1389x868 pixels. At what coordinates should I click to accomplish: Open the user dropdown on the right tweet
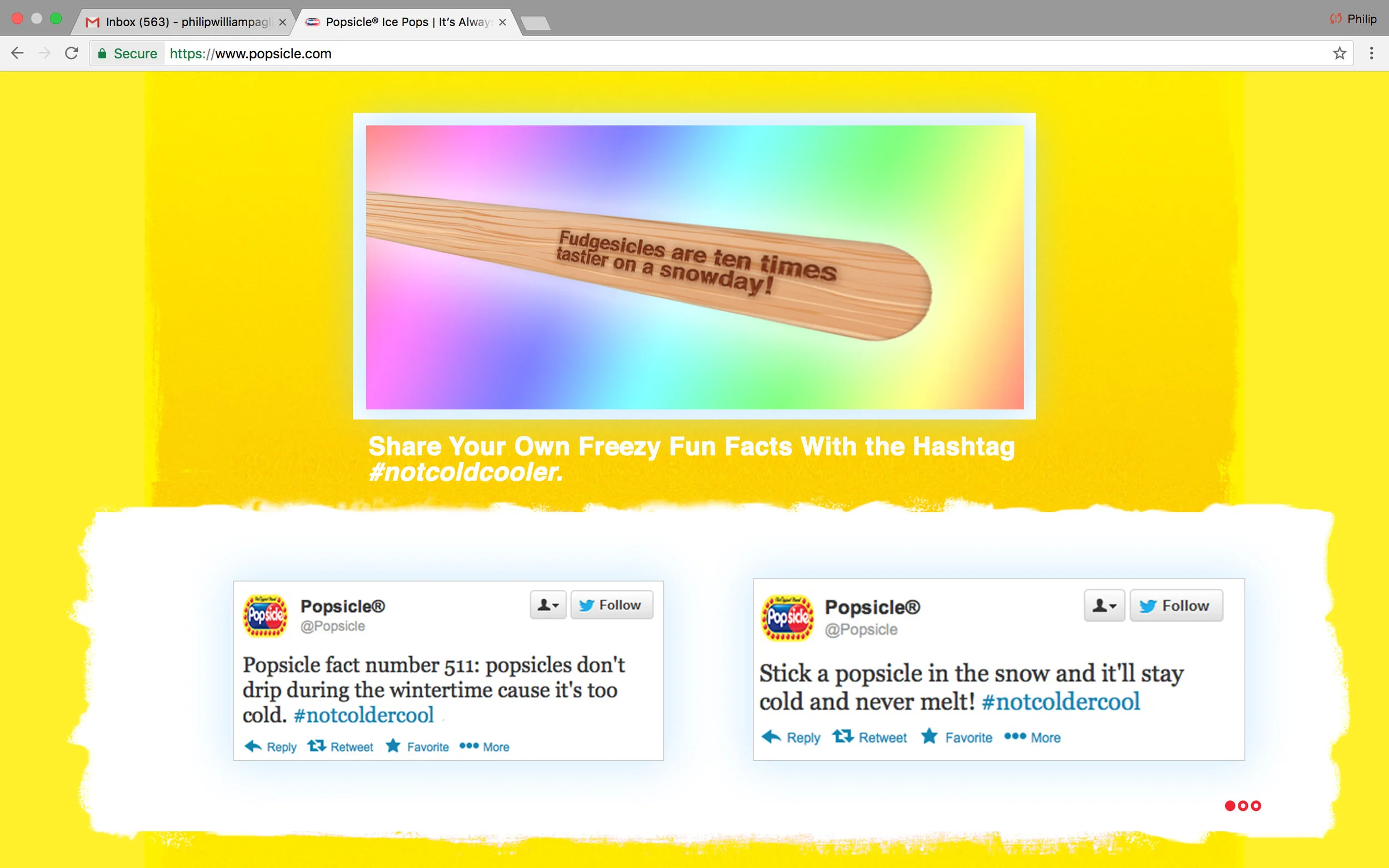[x=1104, y=606]
